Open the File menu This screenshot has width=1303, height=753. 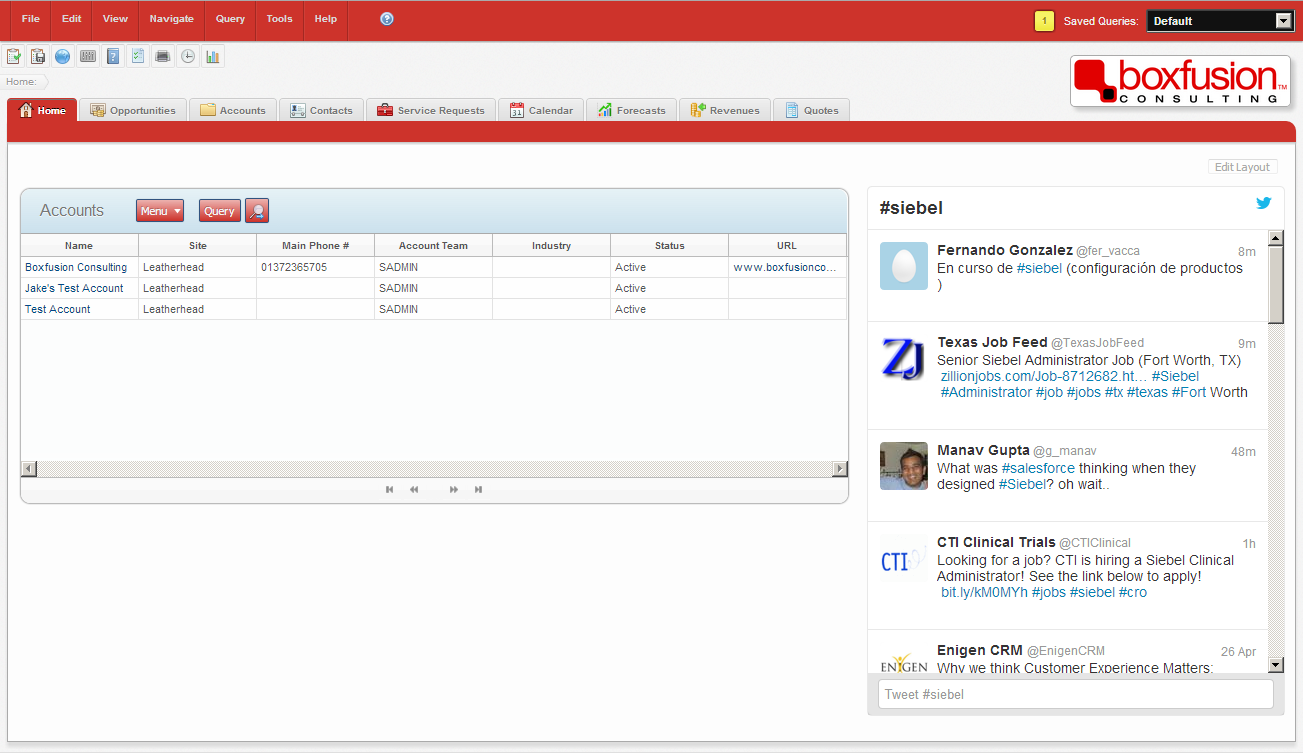point(31,19)
